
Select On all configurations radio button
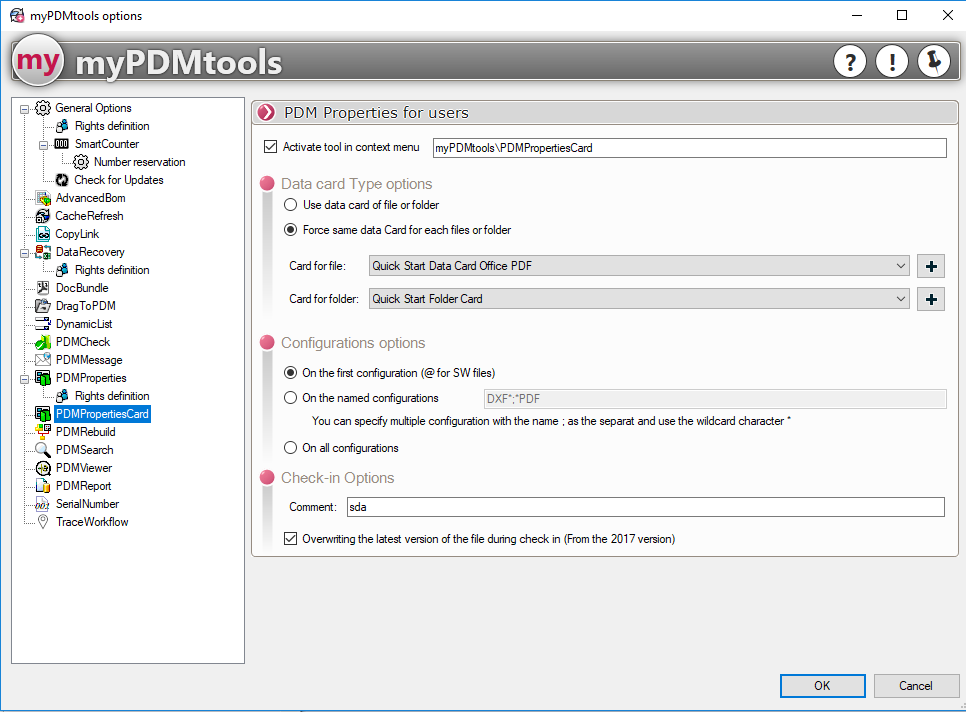click(291, 448)
